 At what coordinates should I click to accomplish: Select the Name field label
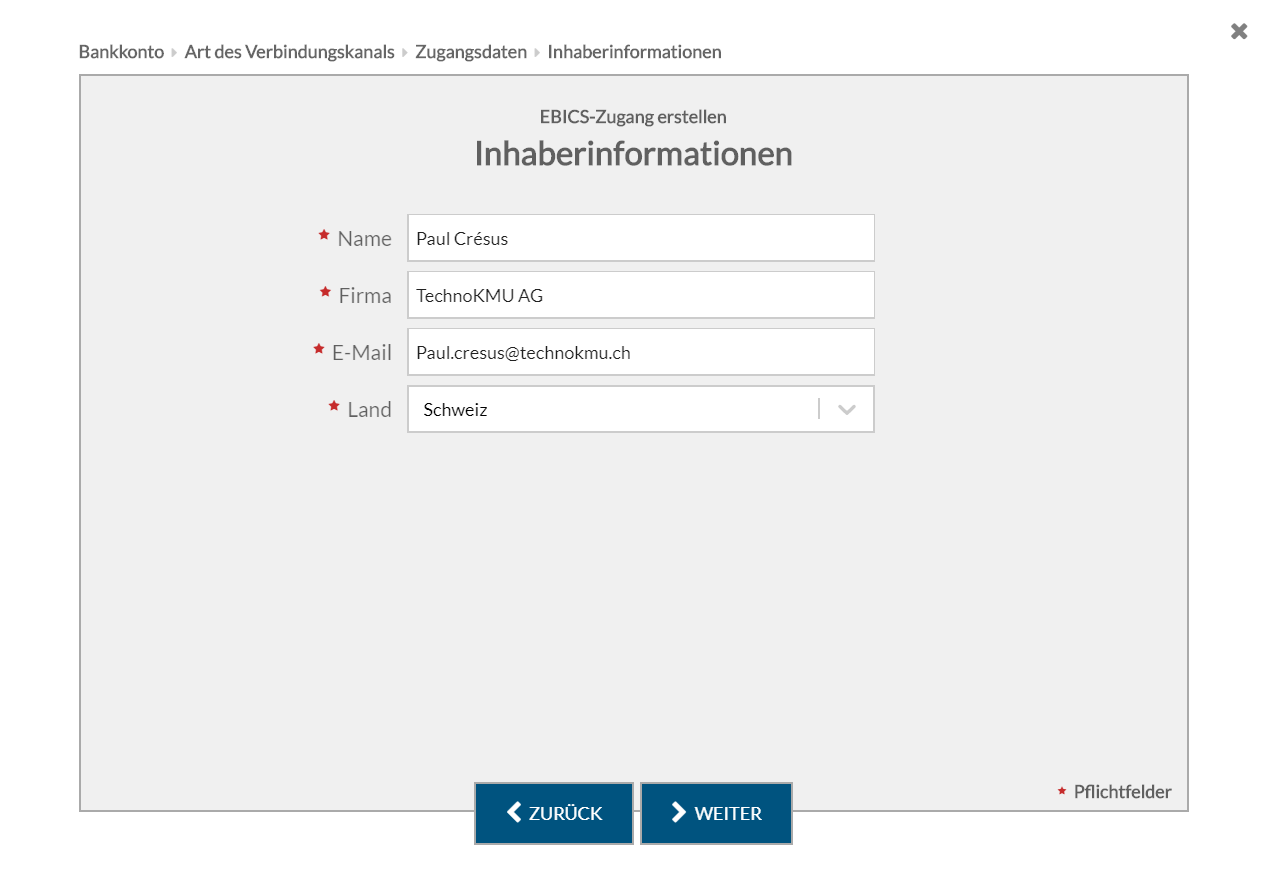pyautogui.click(x=364, y=239)
